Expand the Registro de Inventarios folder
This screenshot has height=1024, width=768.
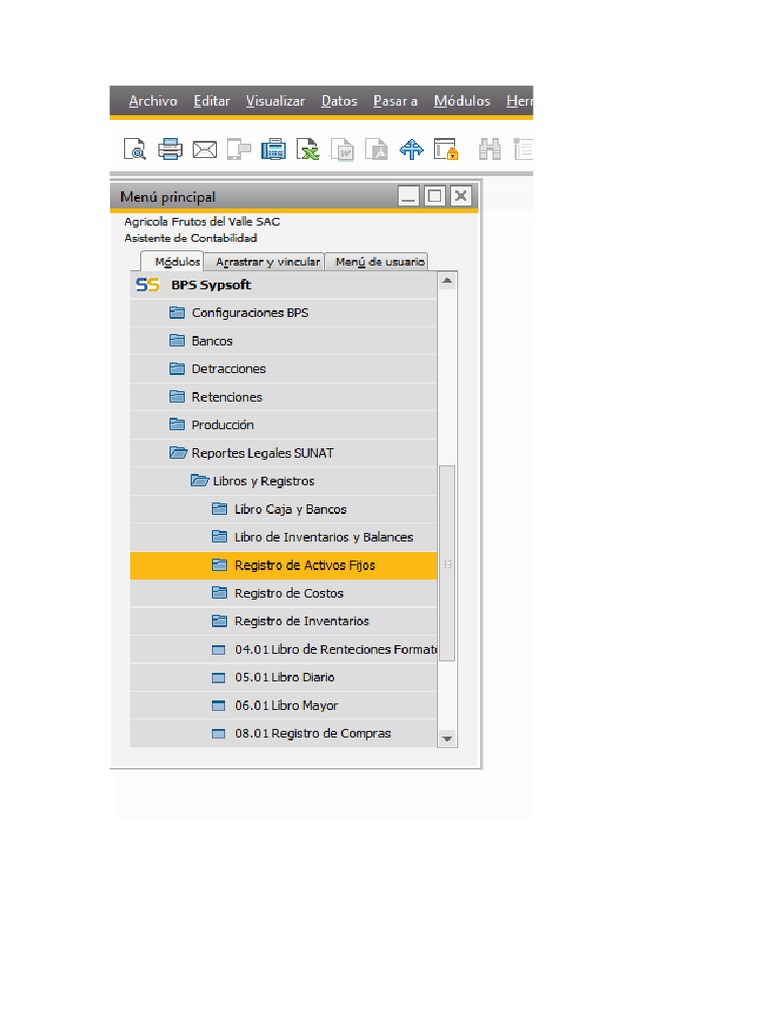[283, 622]
